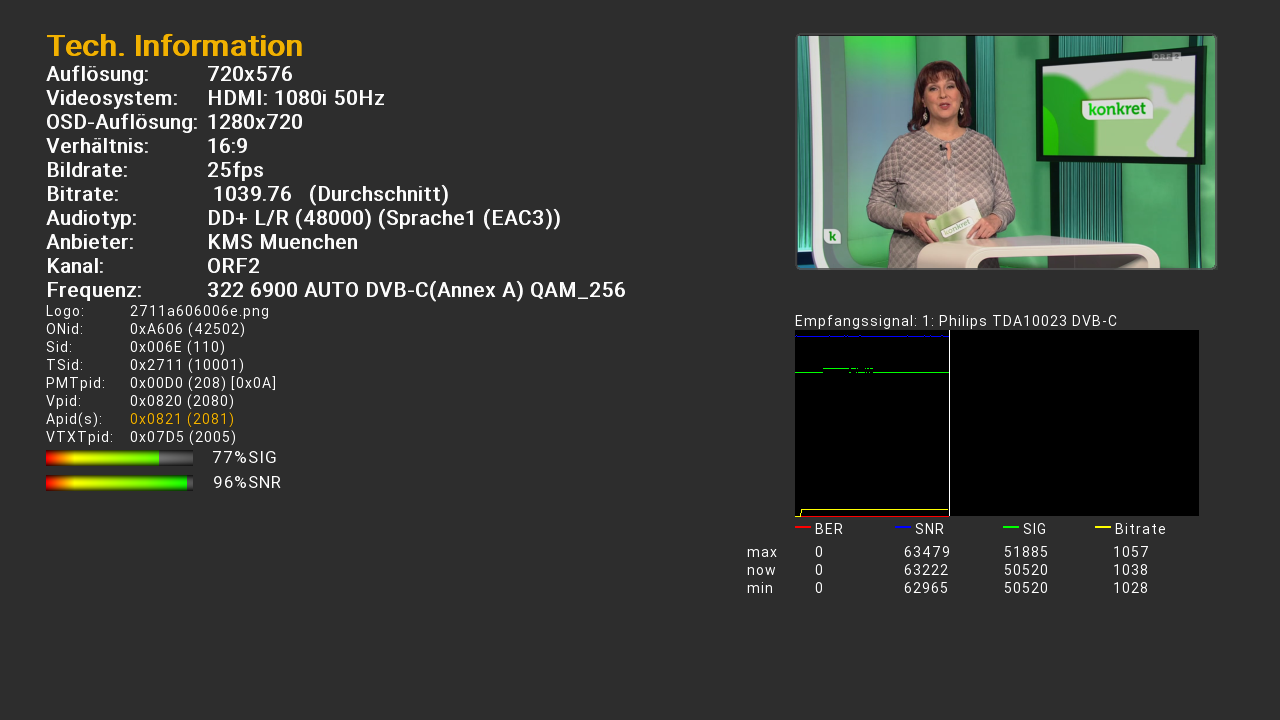Click the konkret sign in the preview
The height and width of the screenshot is (720, 1280).
[1116, 109]
